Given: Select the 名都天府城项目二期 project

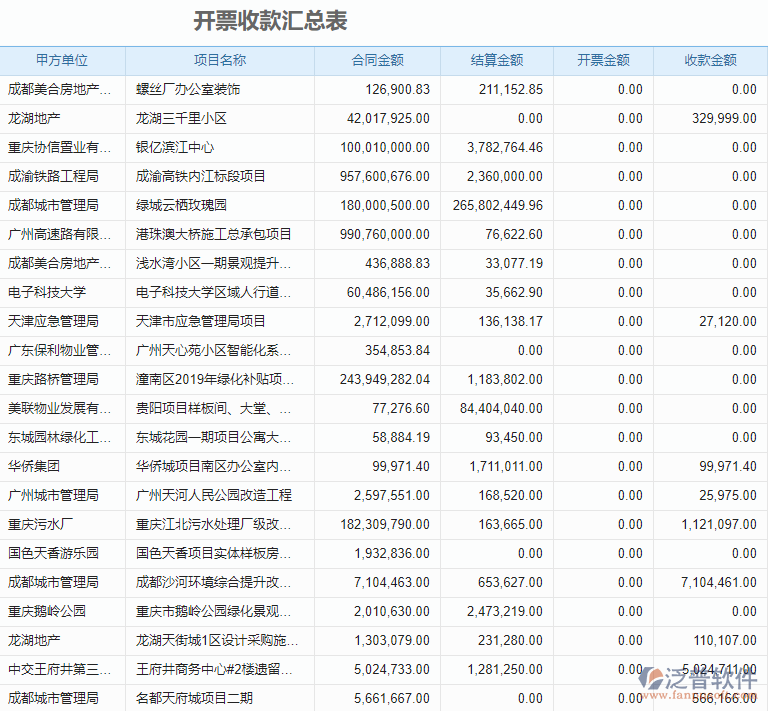Looking at the screenshot, I should 194,698.
